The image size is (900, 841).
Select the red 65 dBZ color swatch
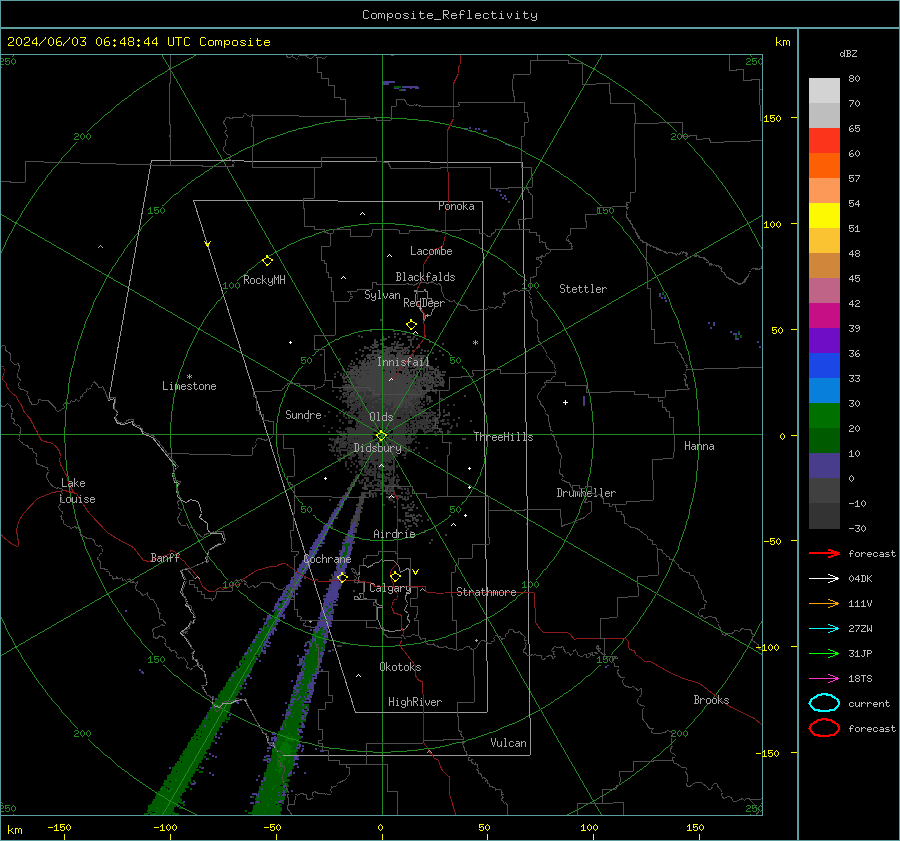tap(824, 140)
